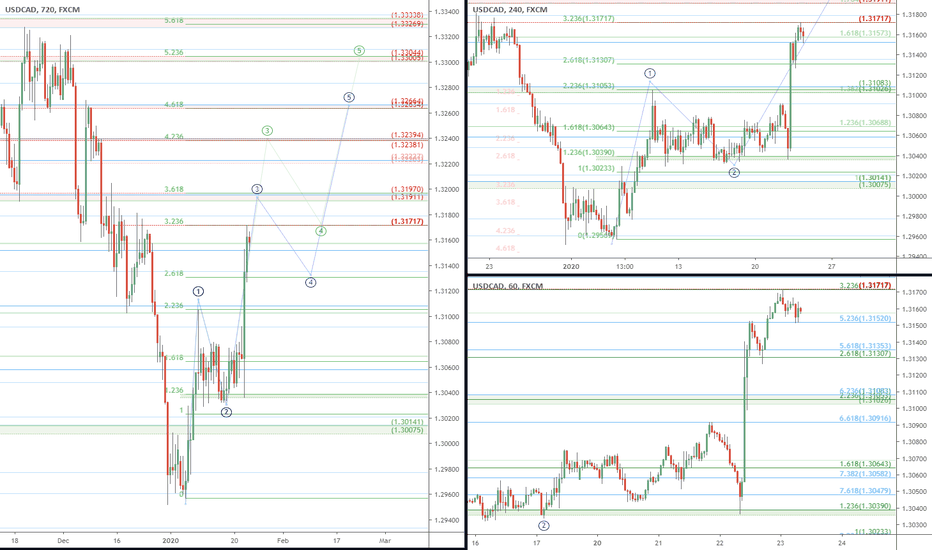Click blue wave 5 marker on 720 chart
Screen dimensions: 932x550
coord(348,97)
